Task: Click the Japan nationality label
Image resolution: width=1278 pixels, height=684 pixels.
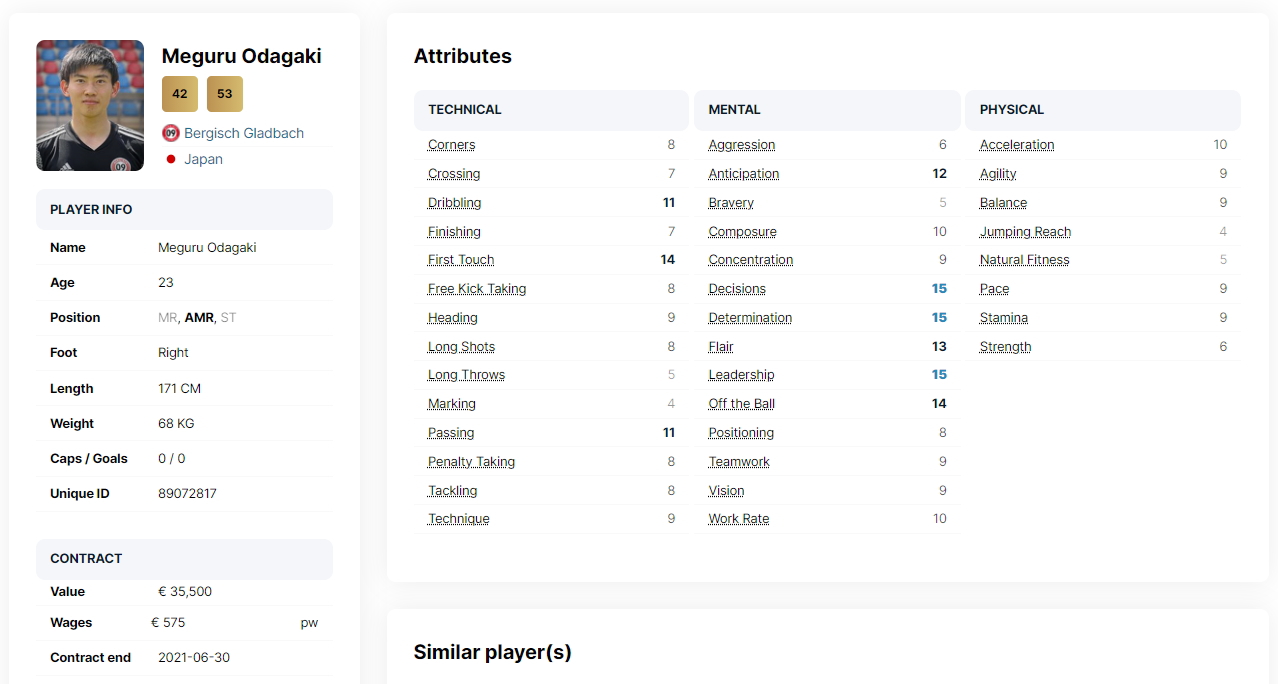Action: pos(203,159)
